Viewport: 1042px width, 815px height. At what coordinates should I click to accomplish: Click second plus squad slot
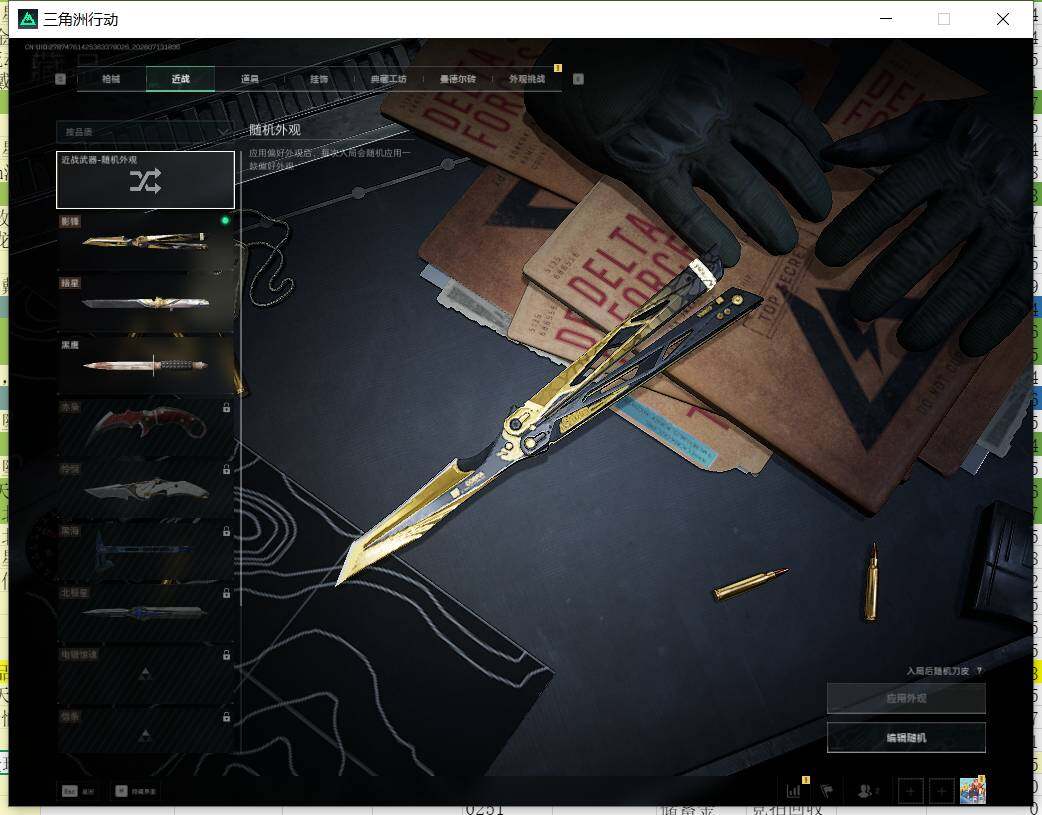[x=941, y=791]
